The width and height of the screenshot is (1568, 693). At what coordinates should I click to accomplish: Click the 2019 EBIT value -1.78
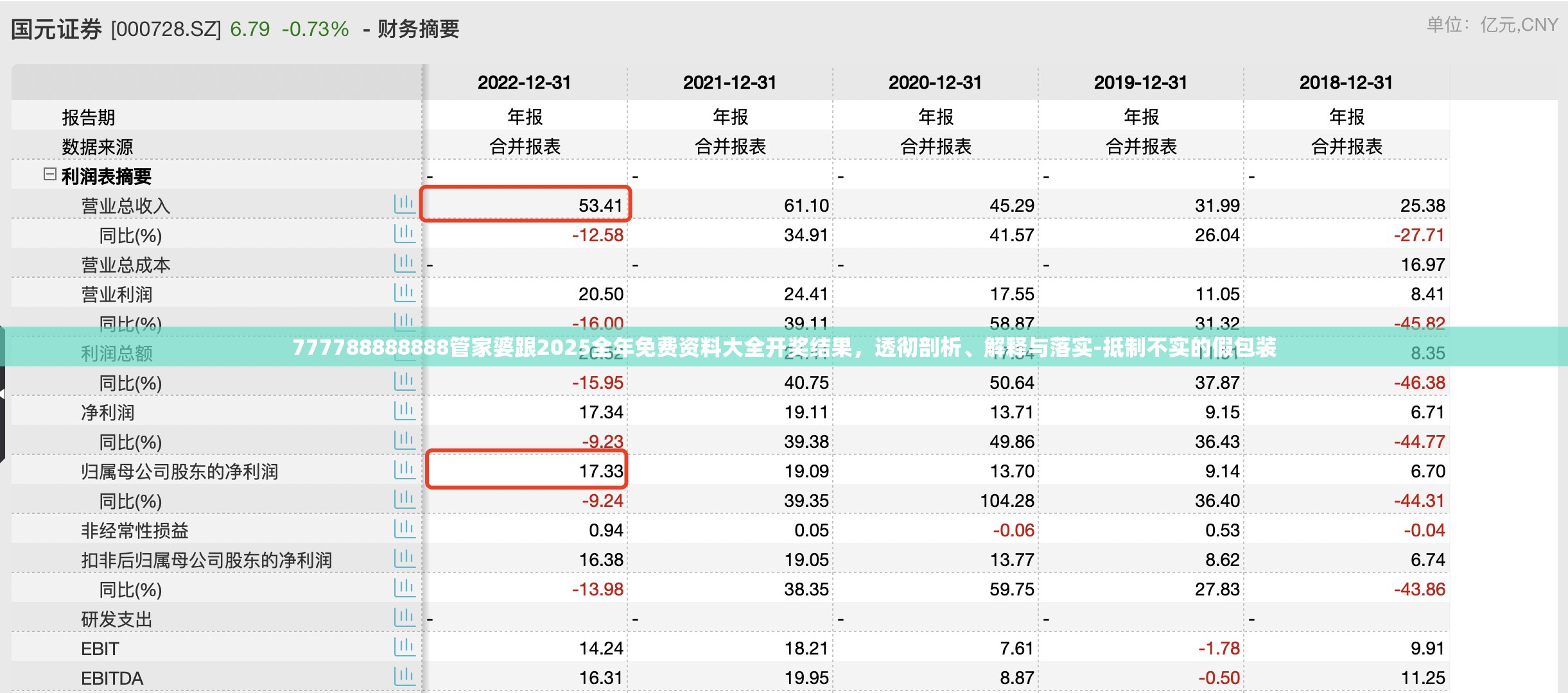1219,648
